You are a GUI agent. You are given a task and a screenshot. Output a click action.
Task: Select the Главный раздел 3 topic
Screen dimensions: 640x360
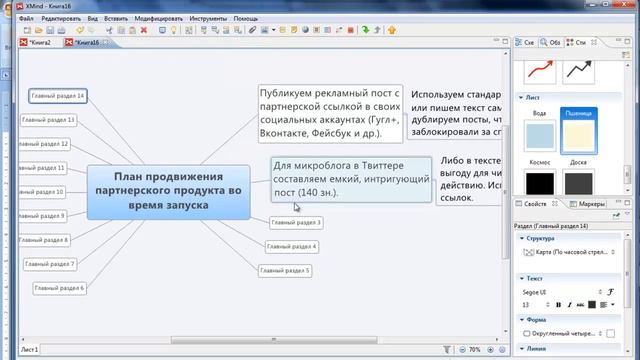click(x=296, y=223)
